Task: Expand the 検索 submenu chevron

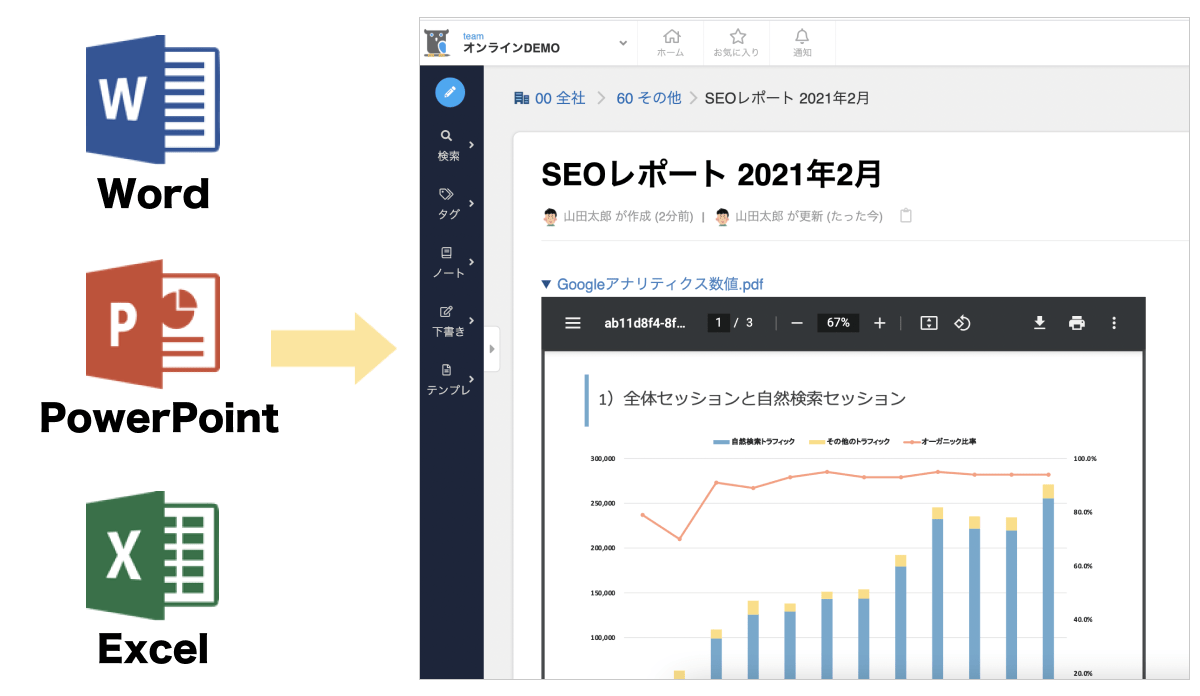Action: coord(471,145)
